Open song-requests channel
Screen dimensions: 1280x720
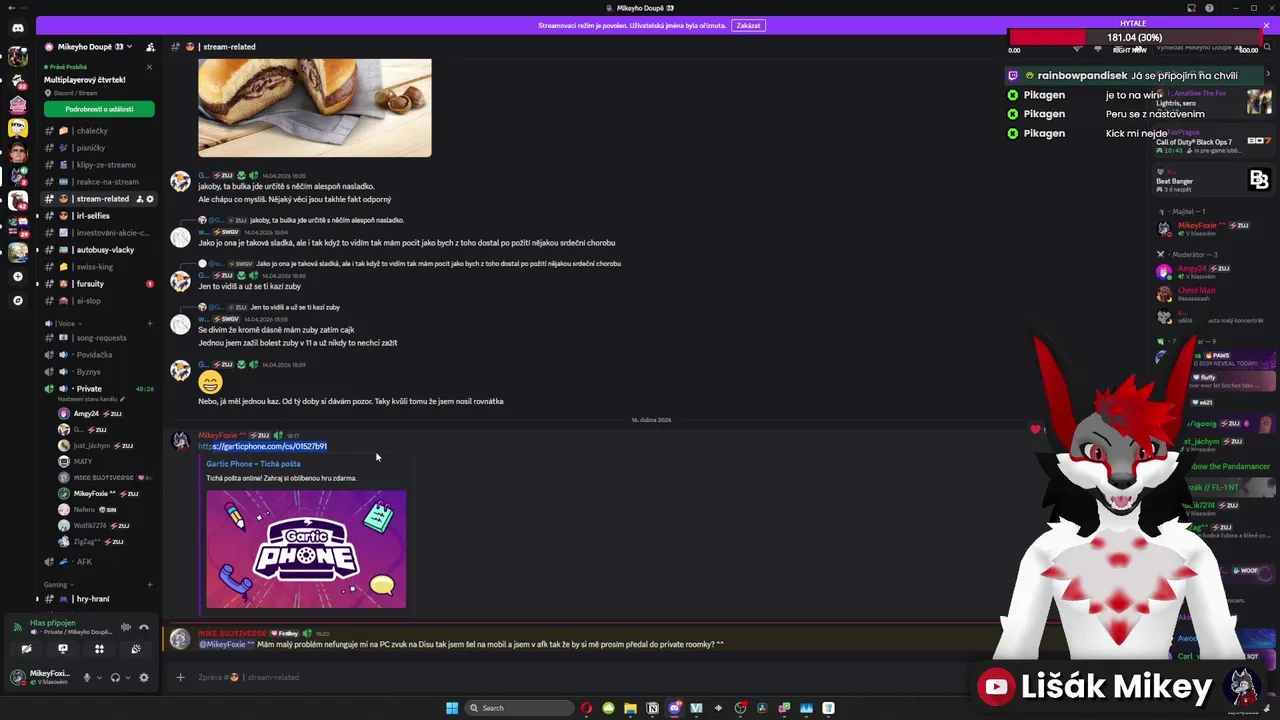point(99,338)
